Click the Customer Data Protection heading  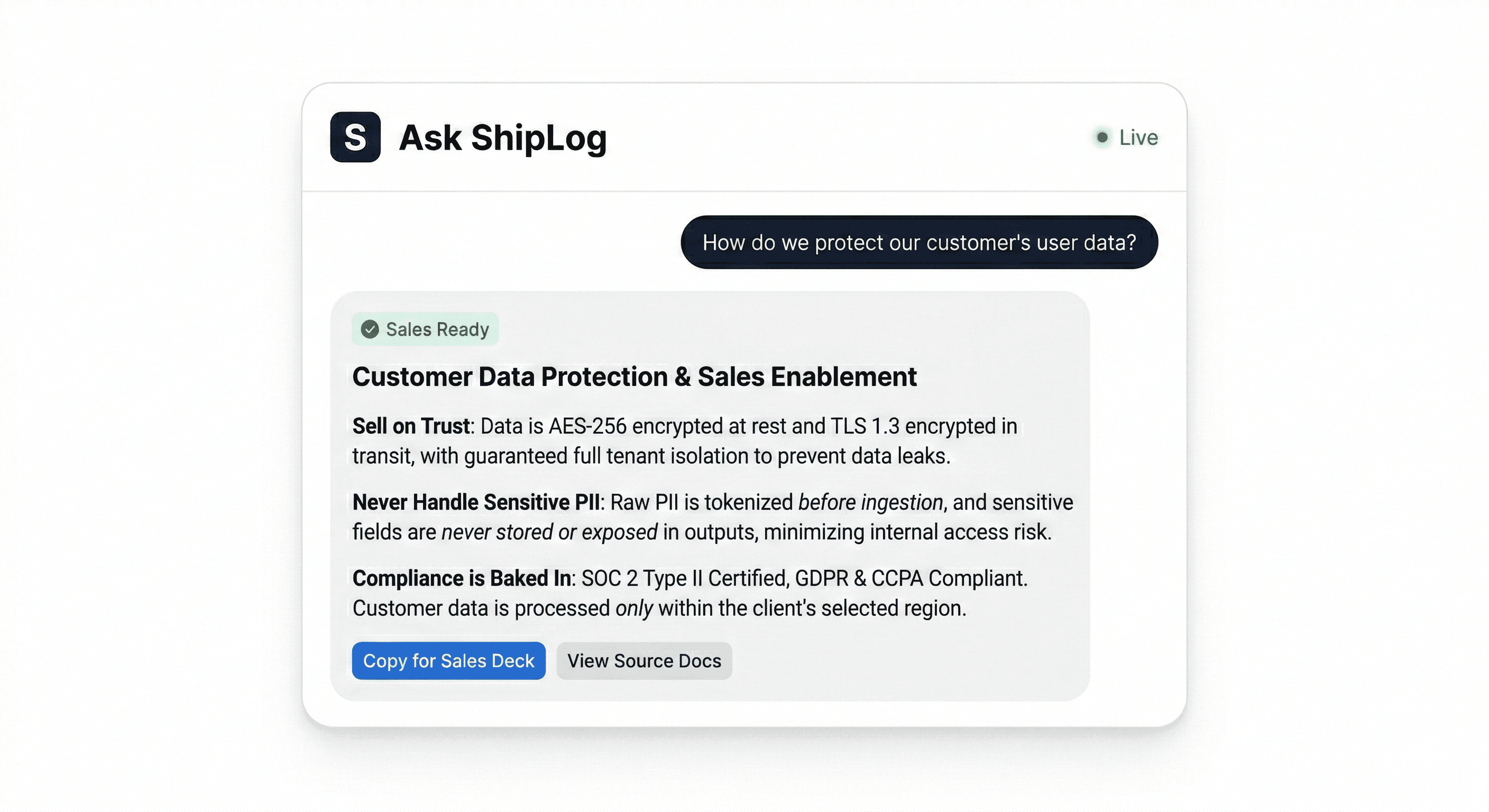[x=634, y=377]
